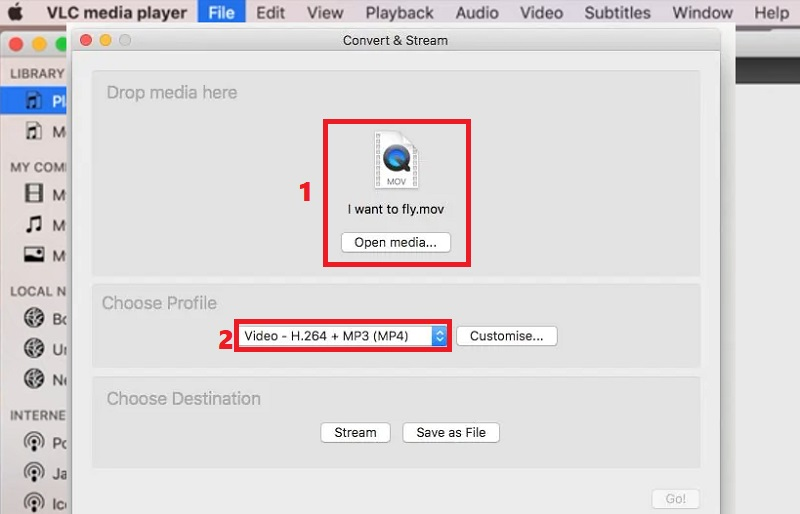Screen dimensions: 800x514
Task: Open the View menu
Action: click(x=325, y=12)
